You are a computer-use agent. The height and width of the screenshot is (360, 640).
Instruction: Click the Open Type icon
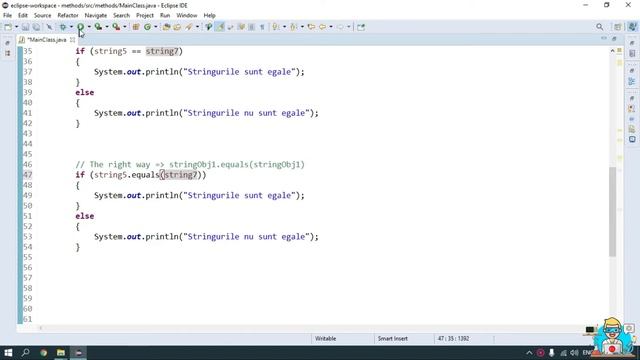(x=166, y=27)
